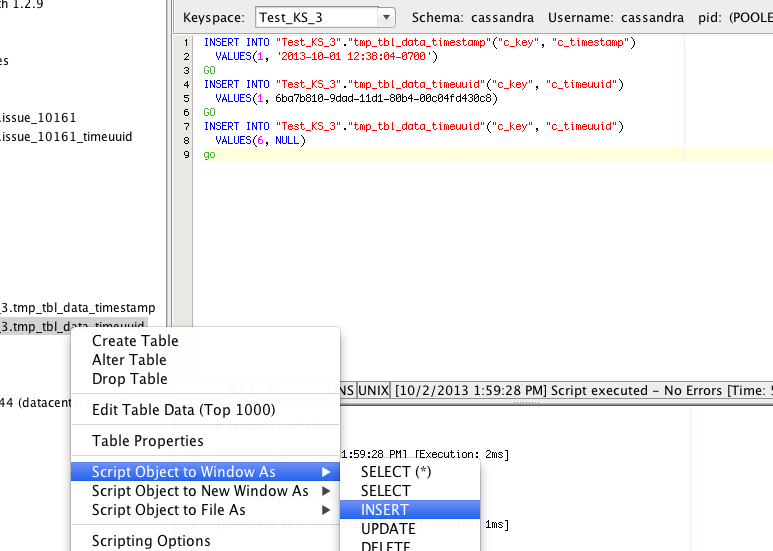This screenshot has height=551, width=773.
Task: Click editor line 1 INSERT INTO statement
Action: point(420,42)
